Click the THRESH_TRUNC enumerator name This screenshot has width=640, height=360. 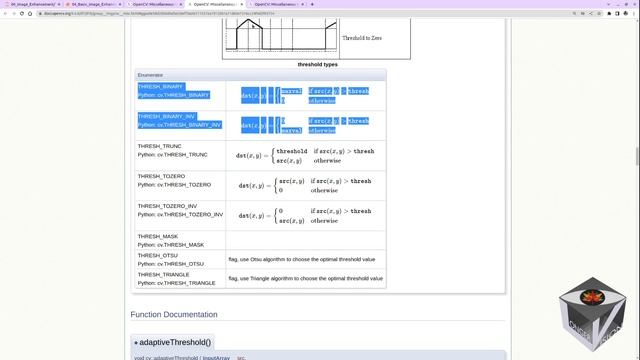point(160,146)
